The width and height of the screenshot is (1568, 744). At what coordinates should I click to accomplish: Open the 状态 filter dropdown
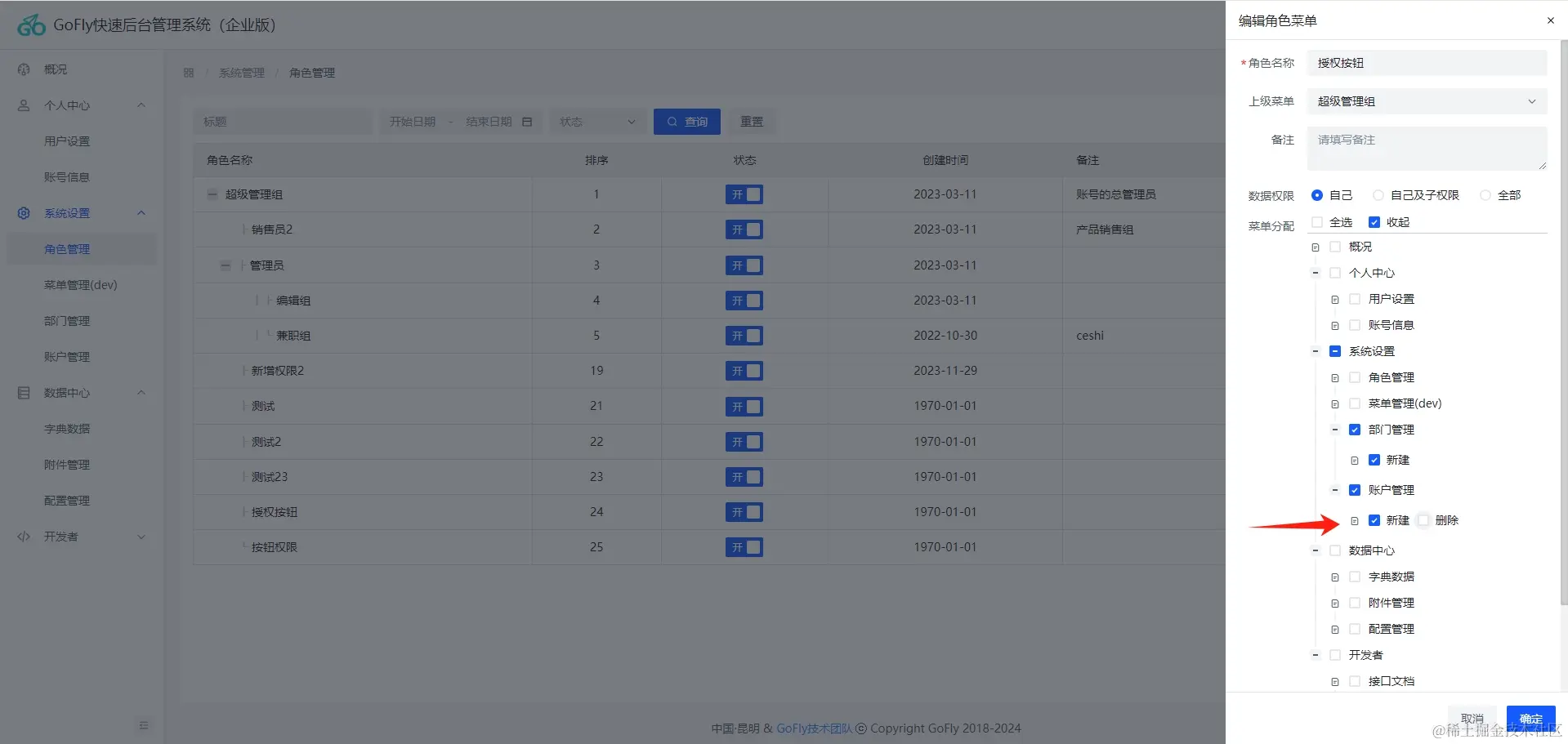tap(598, 122)
